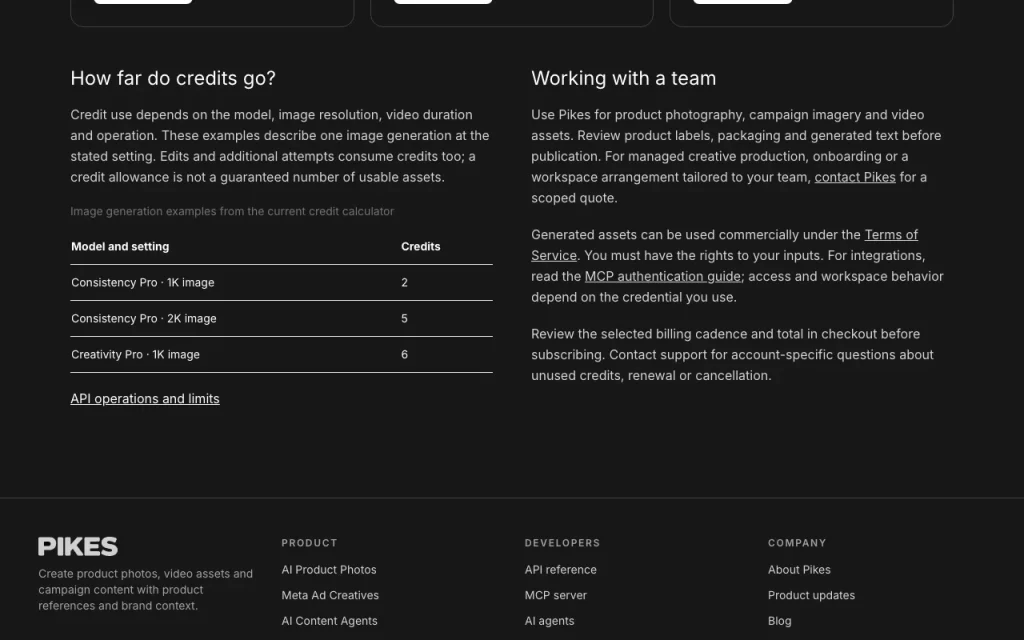
Task: Click the white button in right pricing card
Action: tap(743, 1)
